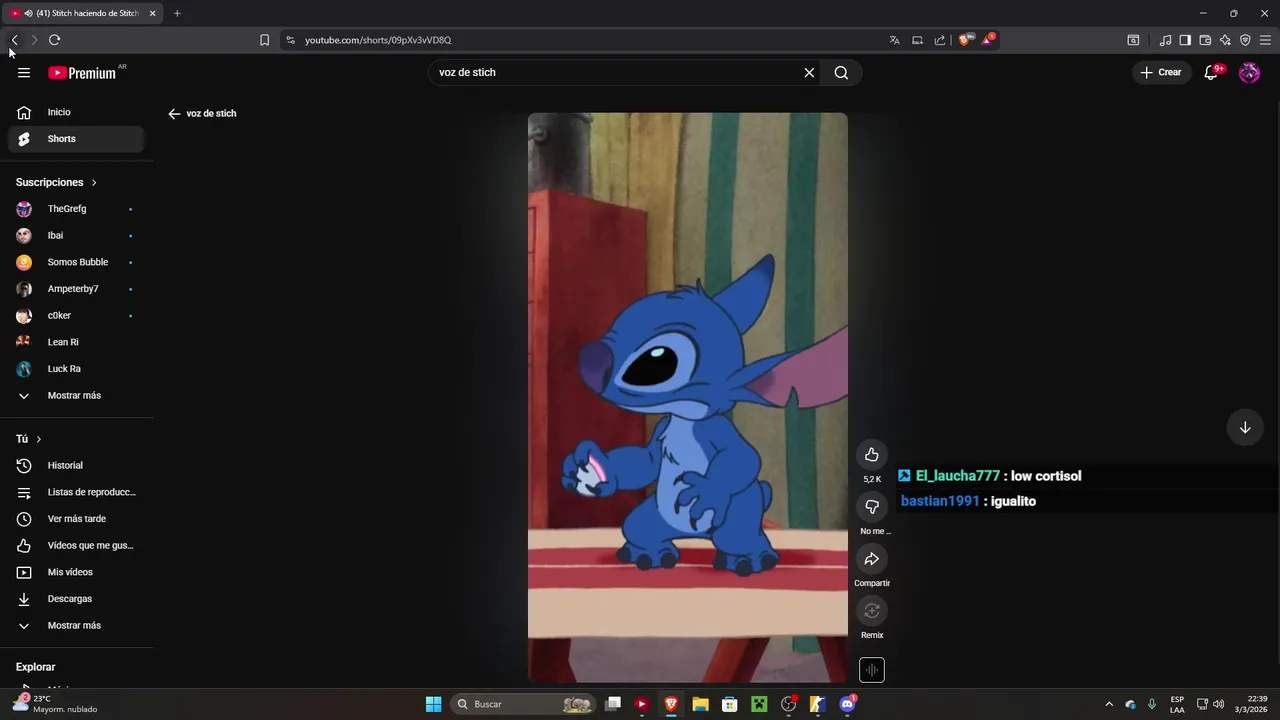Viewport: 1280px width, 720px height.
Task: Open File Explorer from taskbar
Action: tap(700, 704)
